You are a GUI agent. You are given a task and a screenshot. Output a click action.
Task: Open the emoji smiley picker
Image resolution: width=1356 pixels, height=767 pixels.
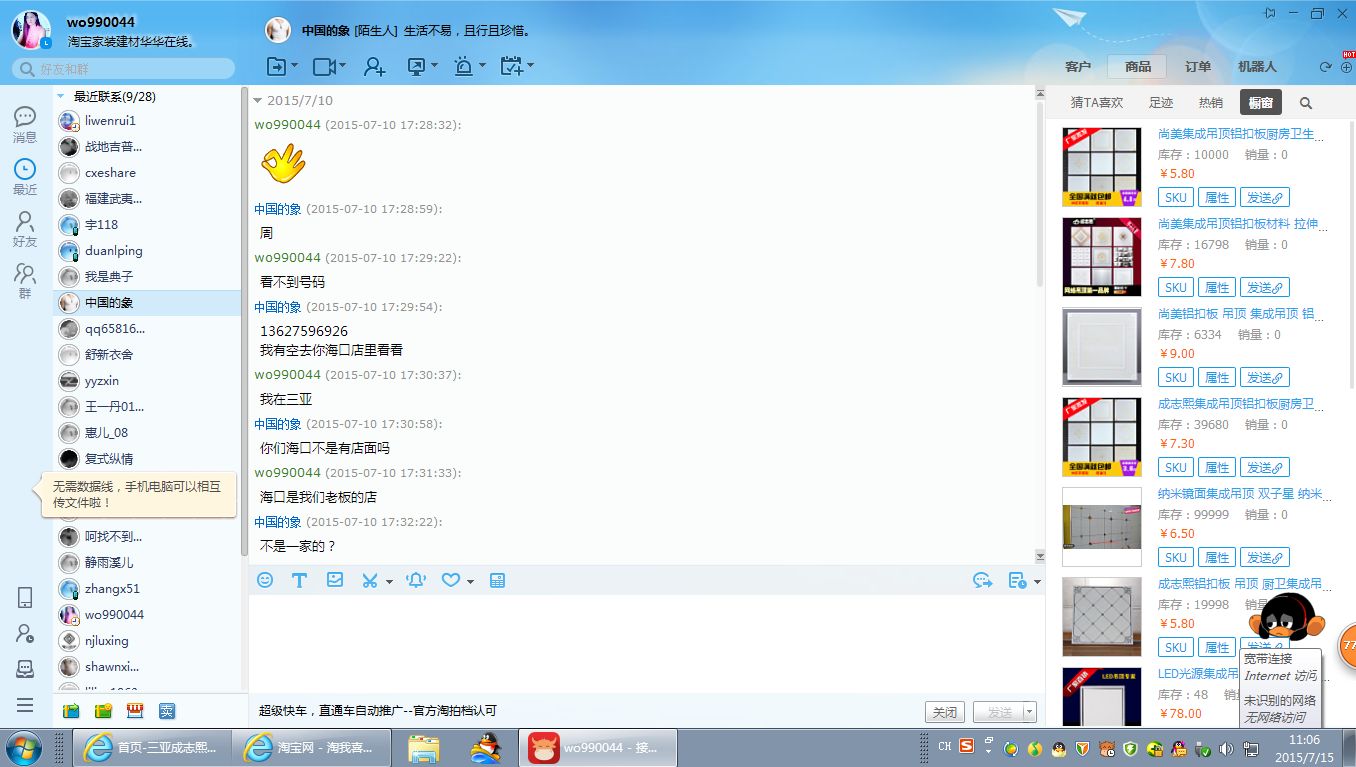pos(265,580)
